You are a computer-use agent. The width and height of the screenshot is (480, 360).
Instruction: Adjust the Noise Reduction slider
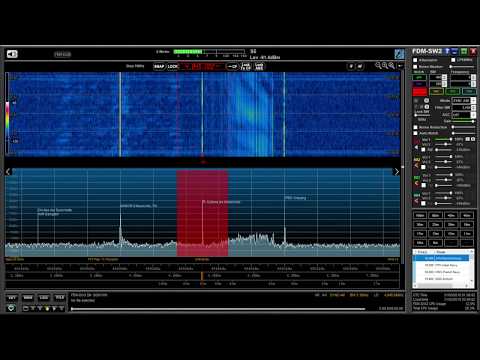tap(463, 127)
